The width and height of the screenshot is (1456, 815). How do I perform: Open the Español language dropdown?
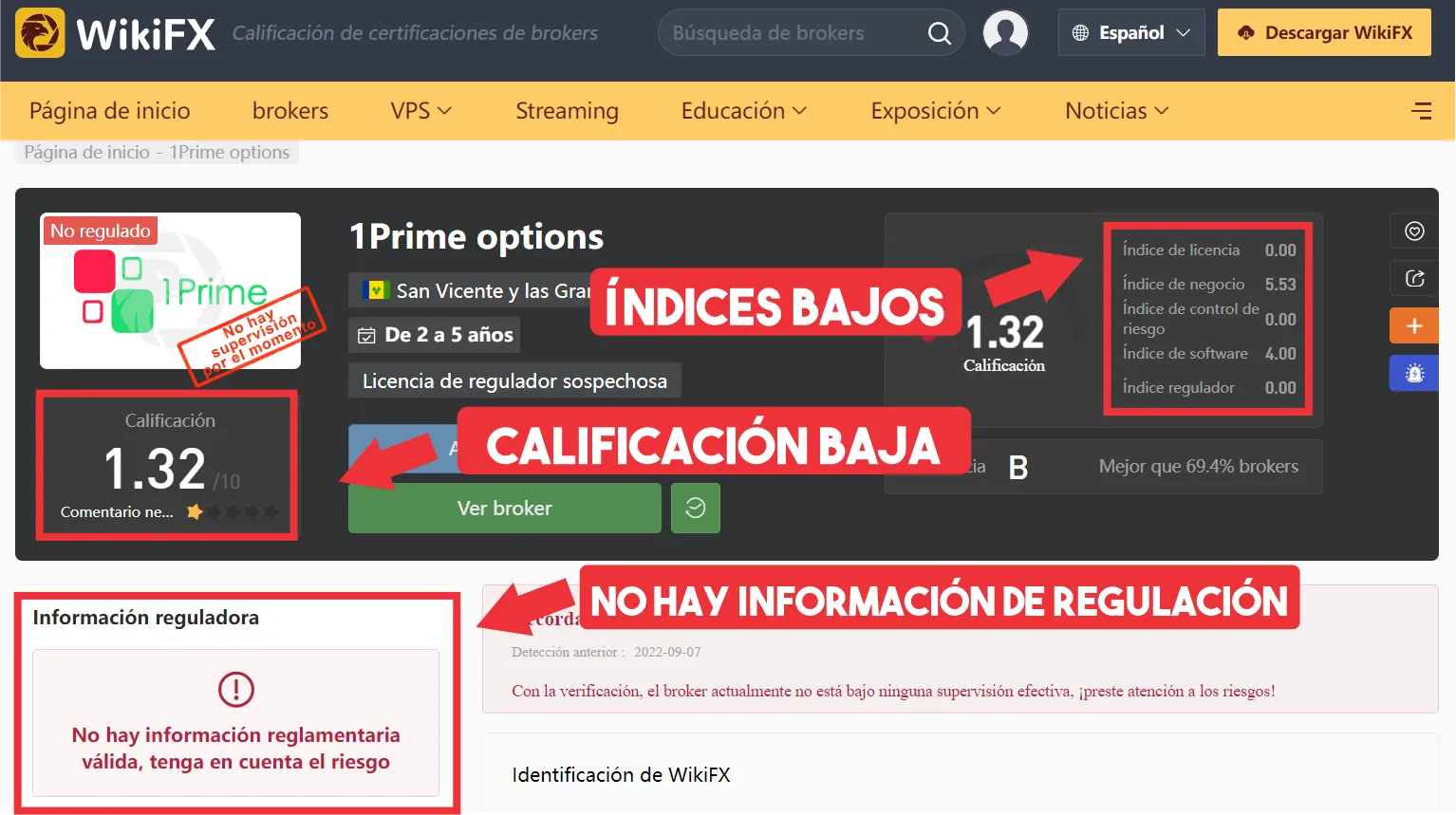pos(1131,32)
